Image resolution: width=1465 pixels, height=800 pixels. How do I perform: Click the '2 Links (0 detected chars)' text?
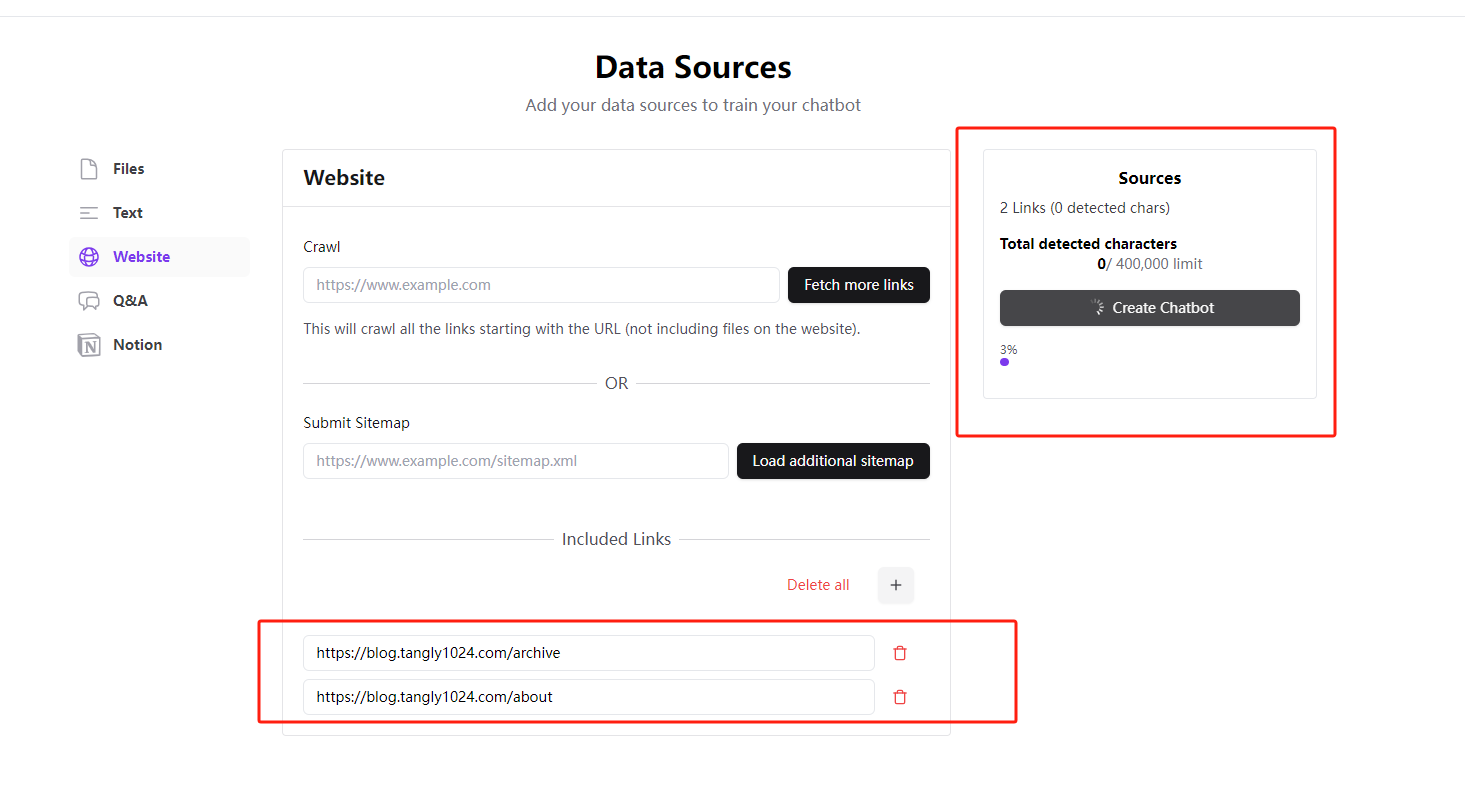click(1085, 208)
